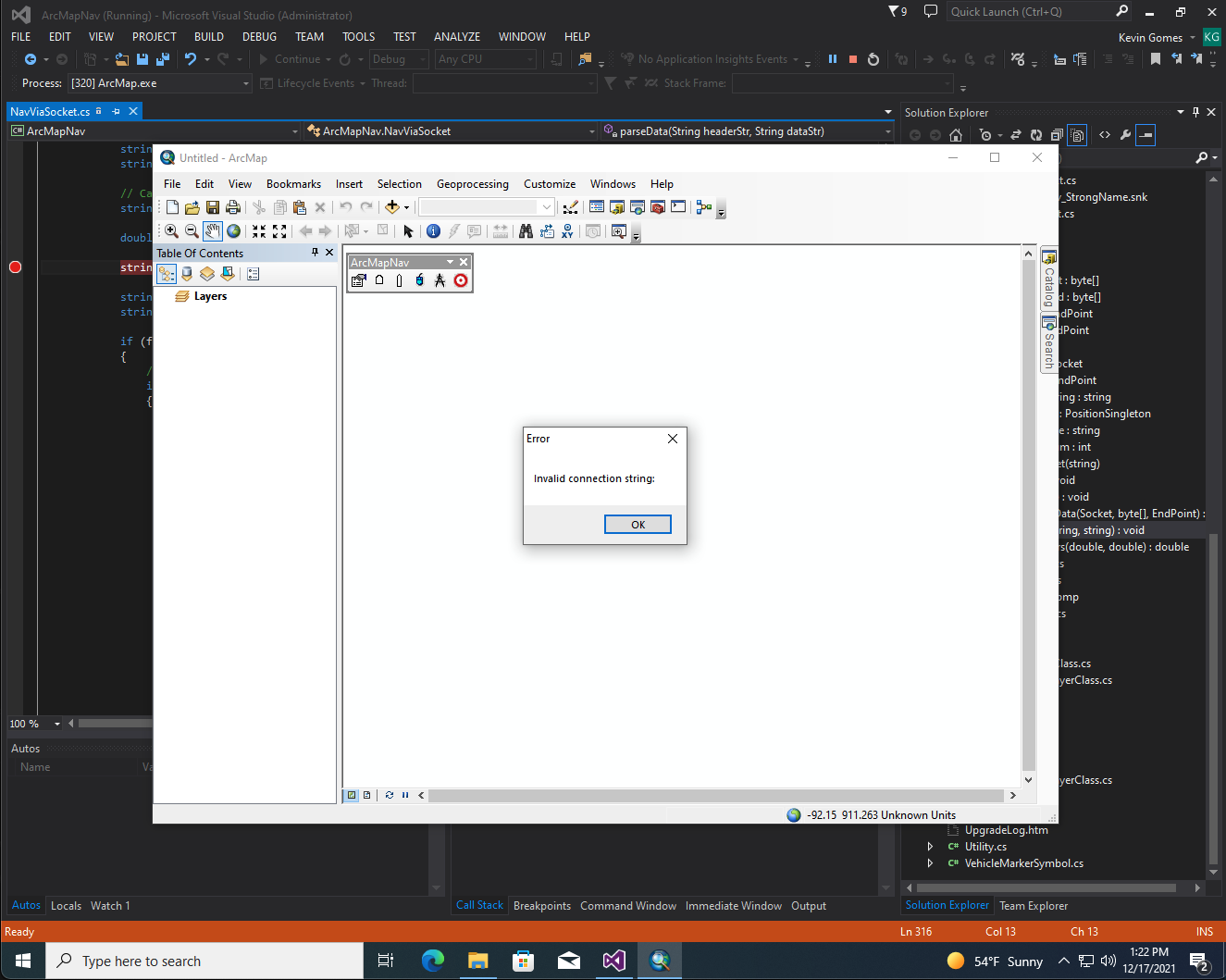Open the Geoprocessing menu
Screen dimensions: 1226x980
pyautogui.click(x=473, y=184)
